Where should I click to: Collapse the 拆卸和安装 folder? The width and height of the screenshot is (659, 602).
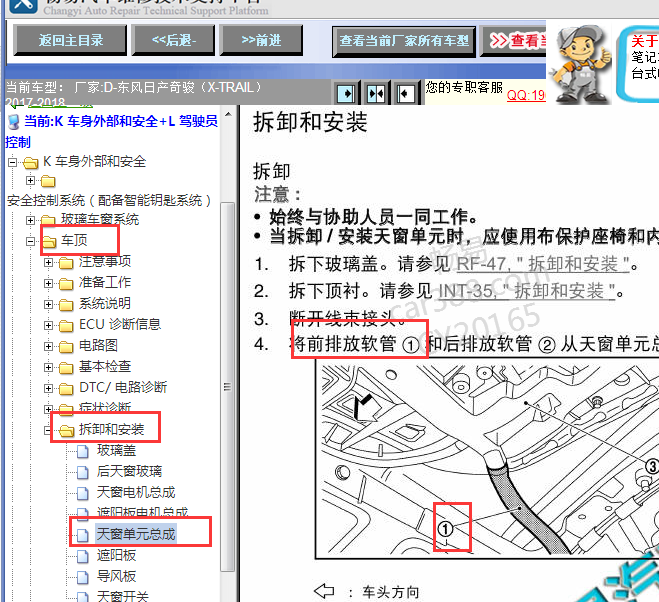[48, 430]
